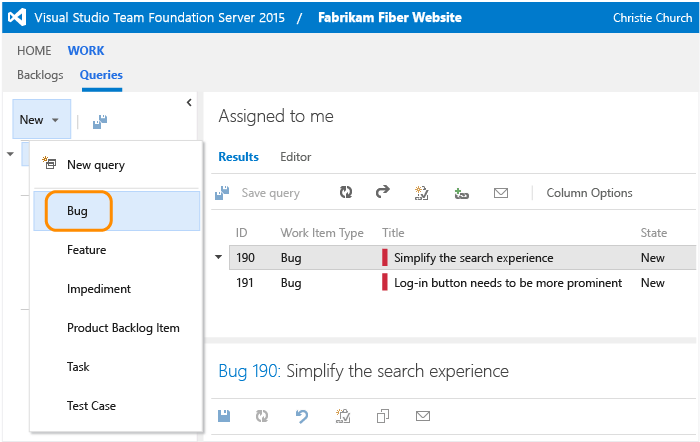Click the Visual Studio logo icon
700x442 pixels.
[17, 17]
